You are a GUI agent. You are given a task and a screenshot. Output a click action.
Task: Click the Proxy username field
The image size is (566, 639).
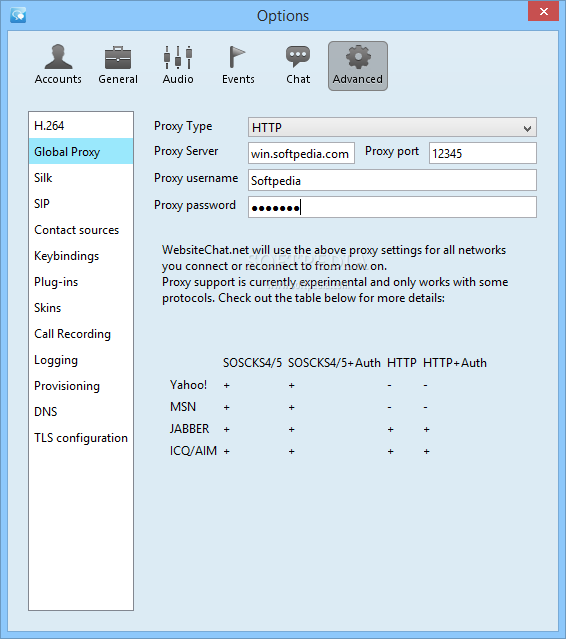point(392,180)
